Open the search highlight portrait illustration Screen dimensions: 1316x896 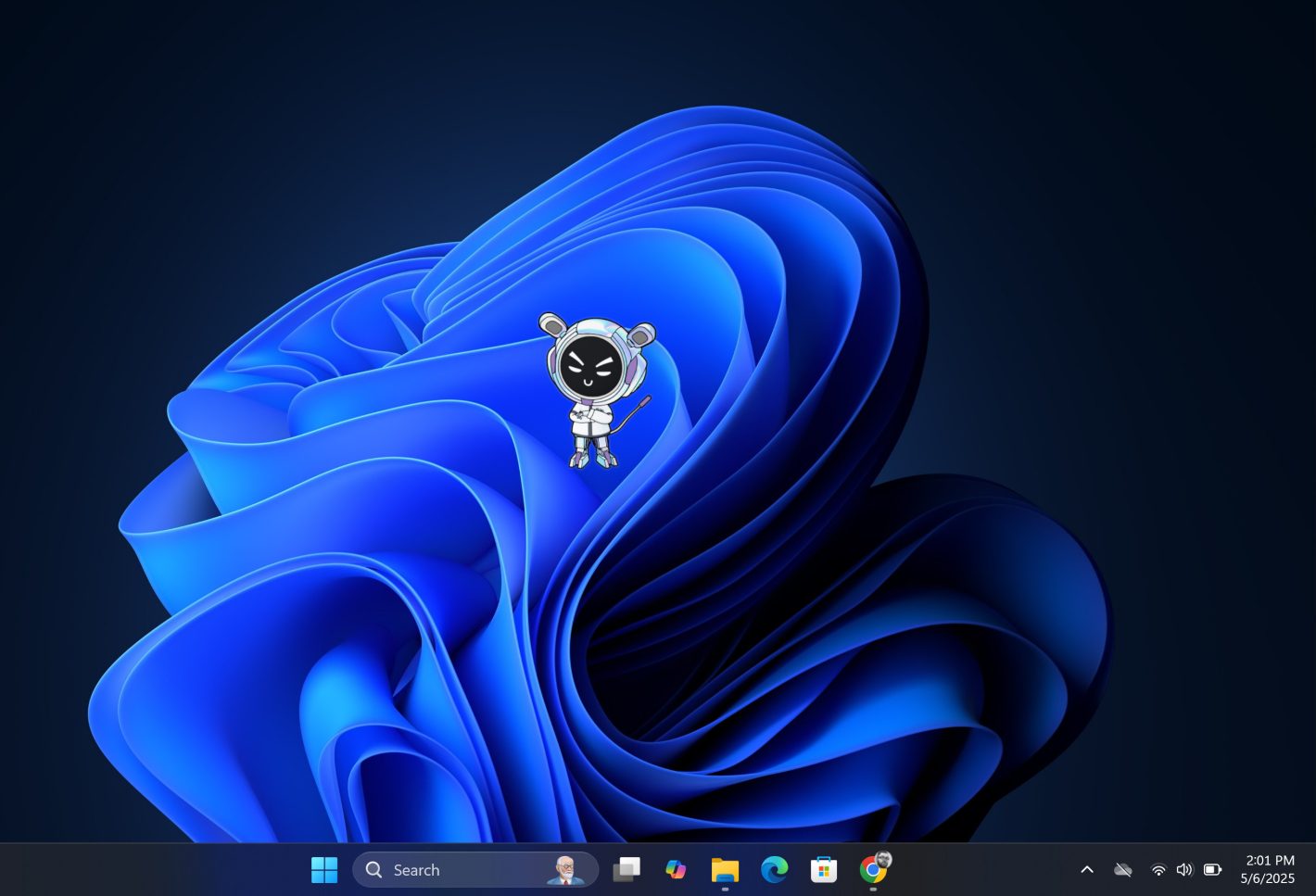click(565, 870)
